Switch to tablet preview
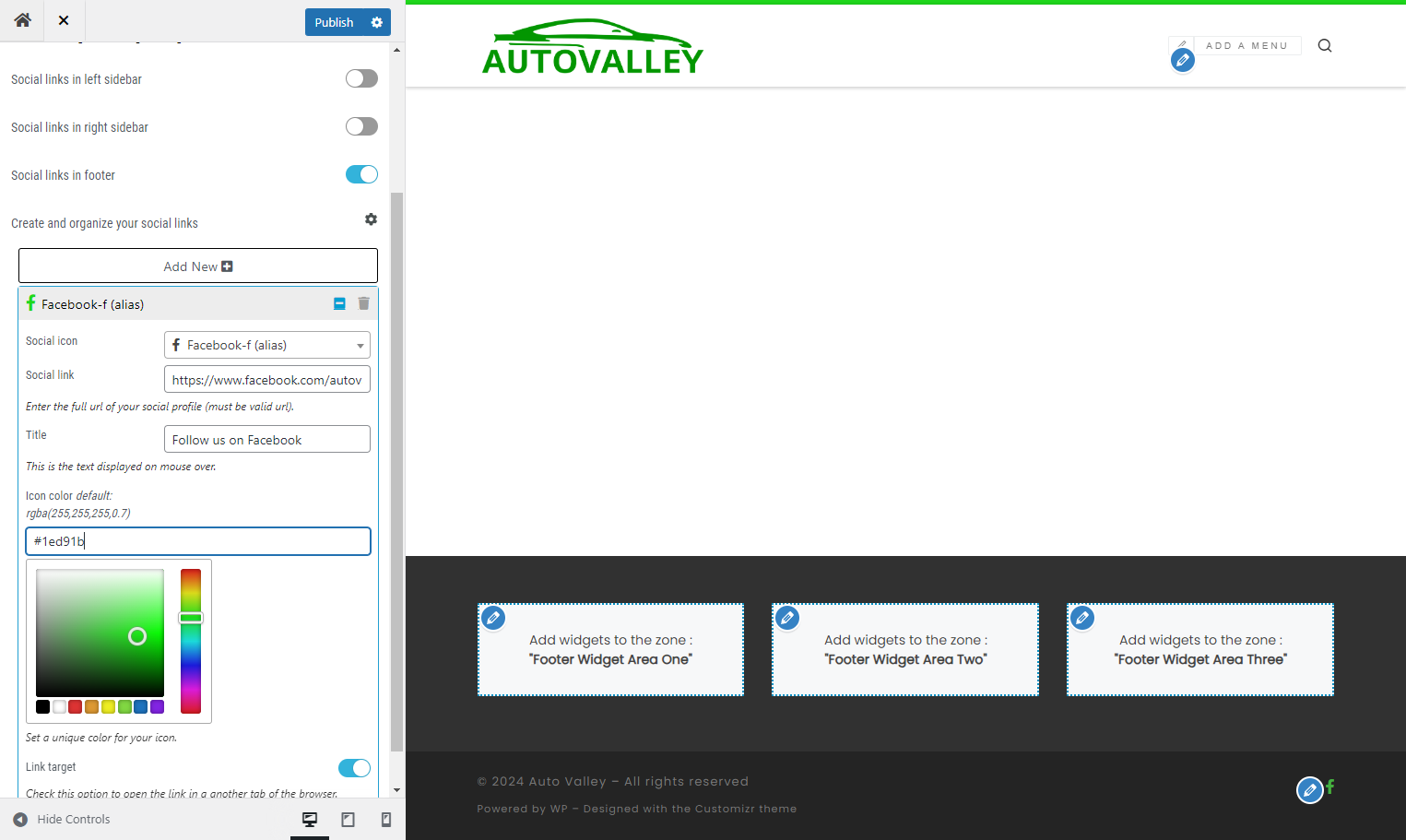 (x=348, y=819)
